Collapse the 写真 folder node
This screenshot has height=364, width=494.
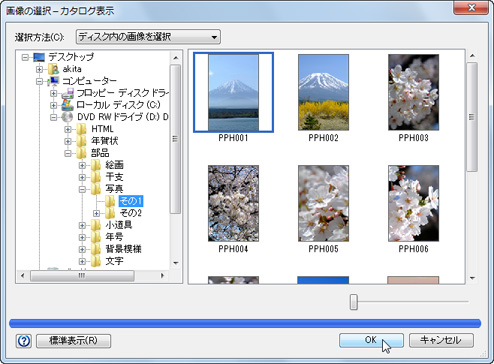(x=82, y=189)
